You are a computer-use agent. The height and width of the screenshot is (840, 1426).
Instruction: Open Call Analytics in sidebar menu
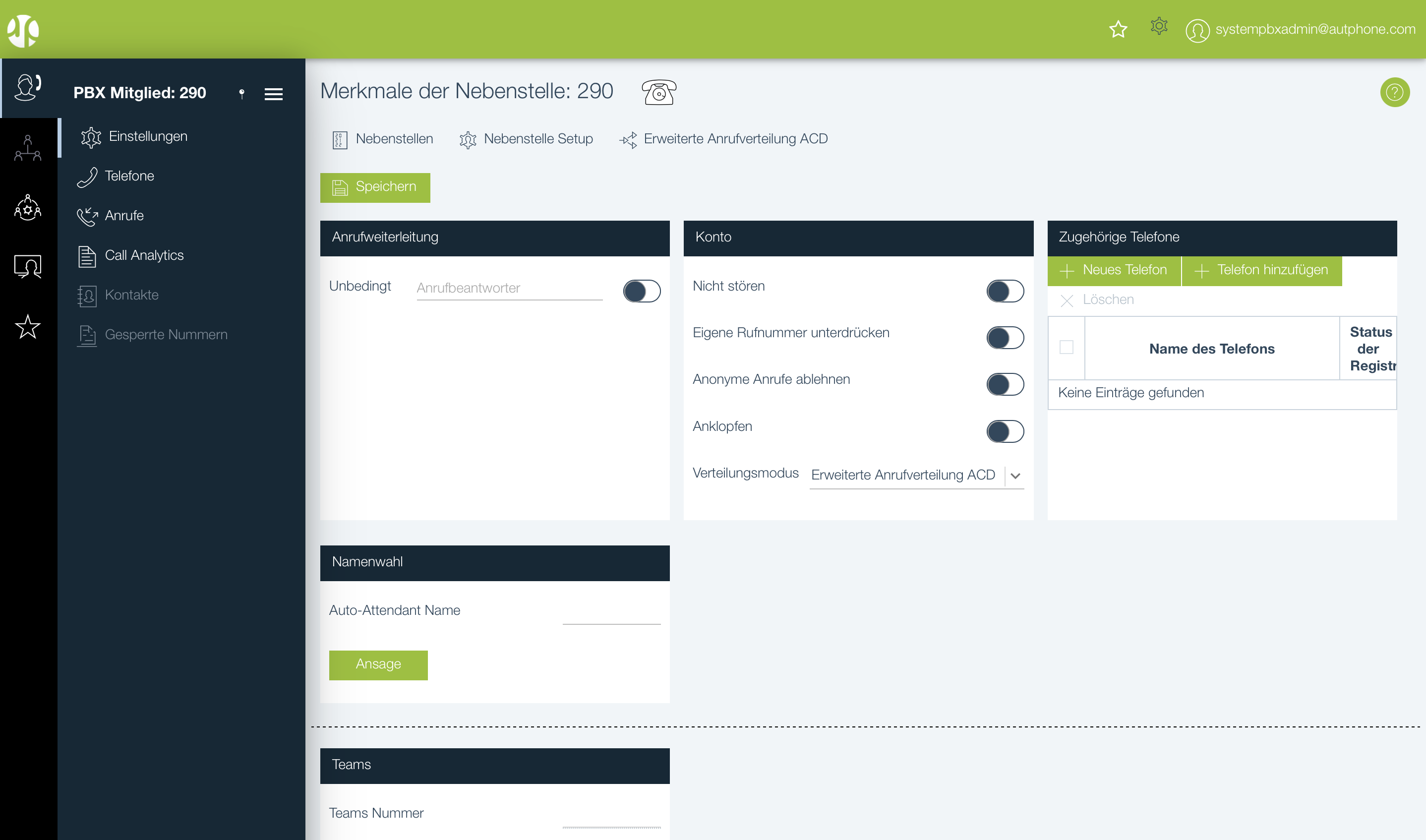(144, 255)
